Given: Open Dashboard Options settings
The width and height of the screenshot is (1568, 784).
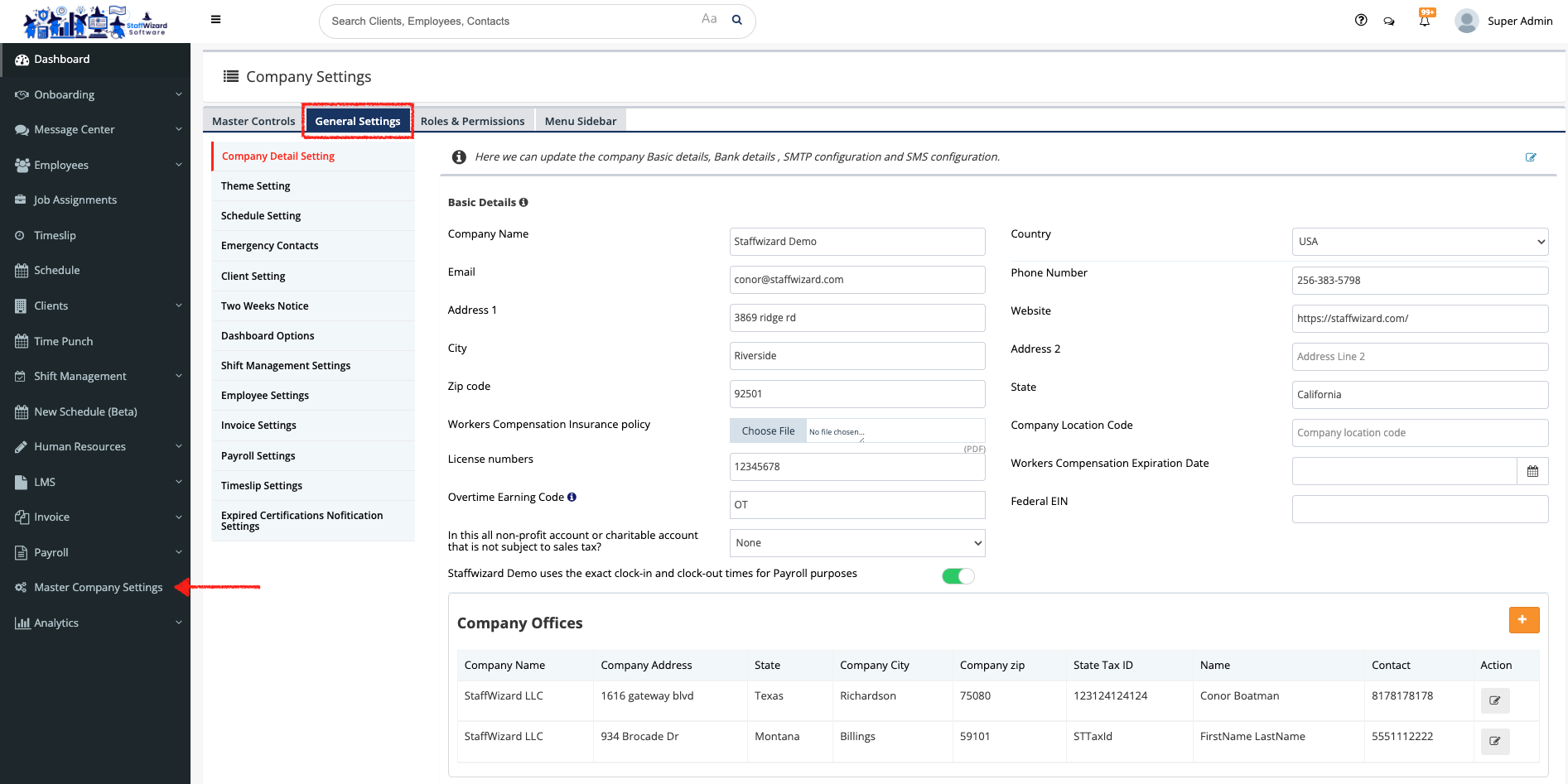Looking at the screenshot, I should click(313, 336).
